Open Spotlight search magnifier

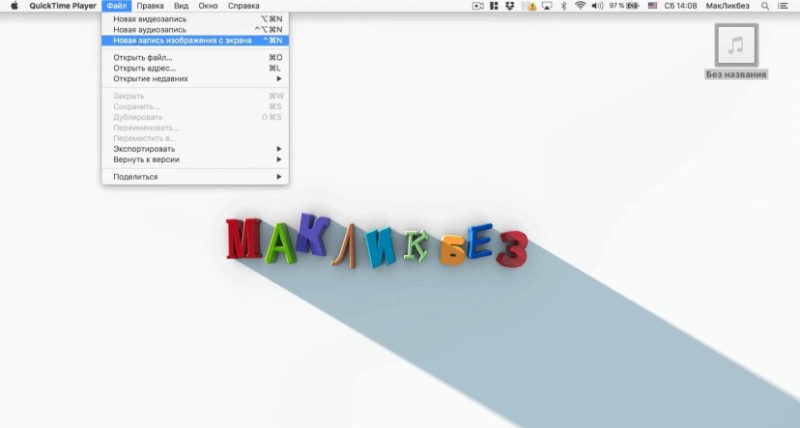click(765, 6)
